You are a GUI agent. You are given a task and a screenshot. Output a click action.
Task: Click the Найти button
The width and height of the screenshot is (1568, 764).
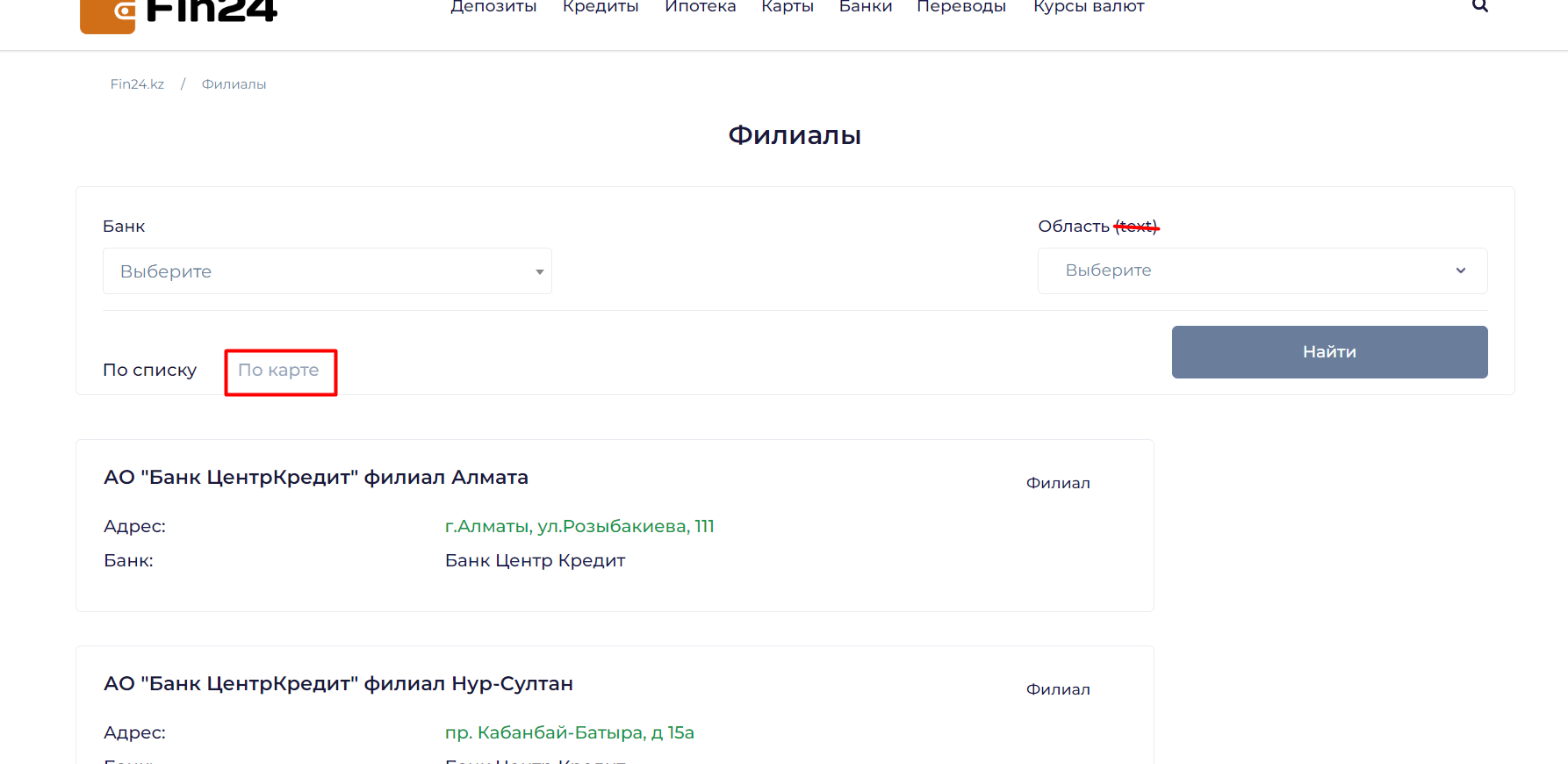[x=1329, y=352]
